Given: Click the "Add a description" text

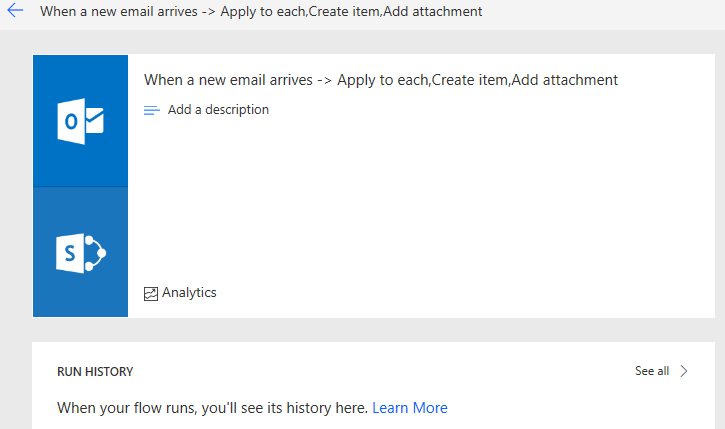Looking at the screenshot, I should [x=218, y=110].
